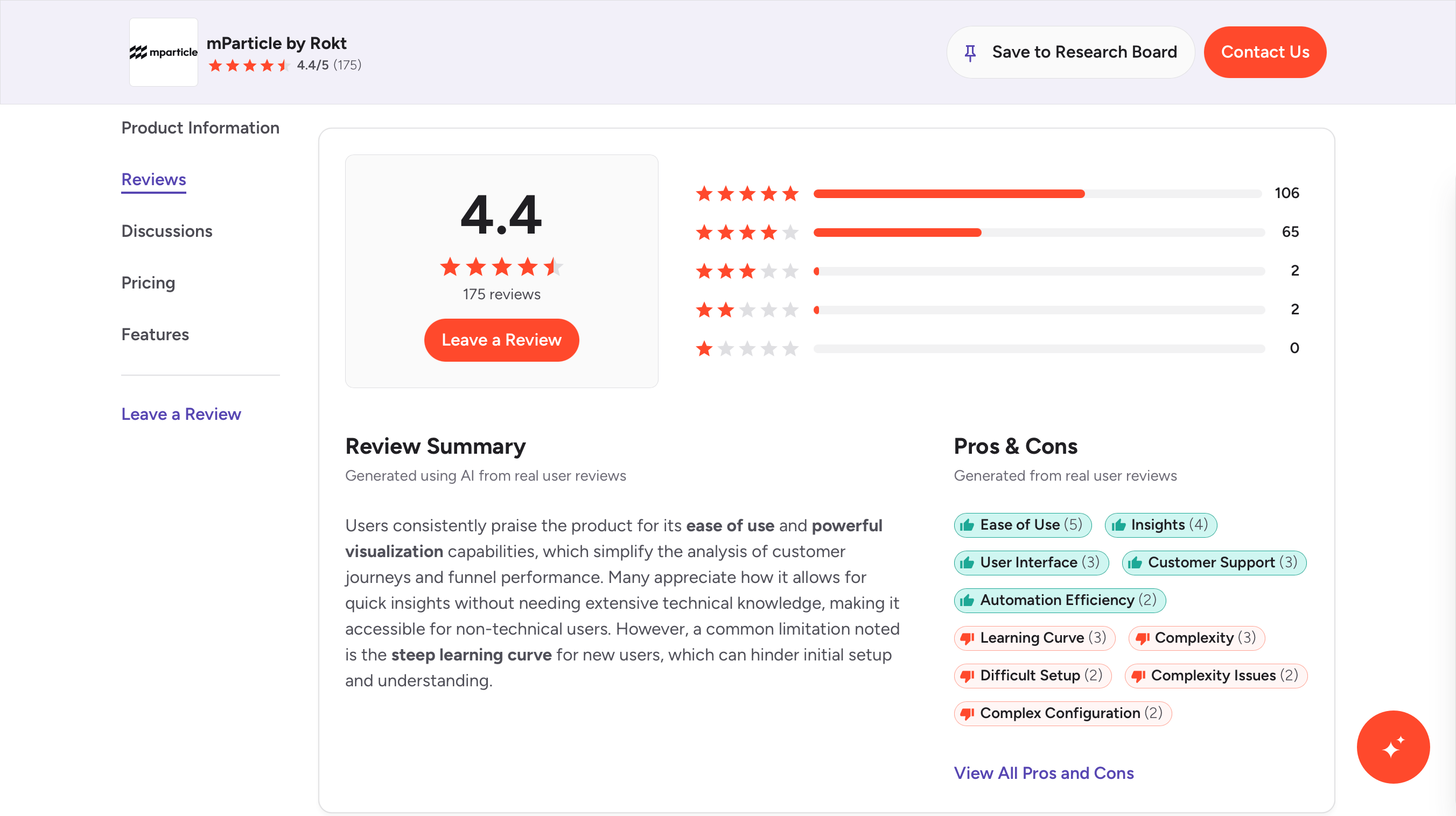This screenshot has width=1456, height=816.
Task: Click the orange Leave a Review button
Action: pos(501,340)
